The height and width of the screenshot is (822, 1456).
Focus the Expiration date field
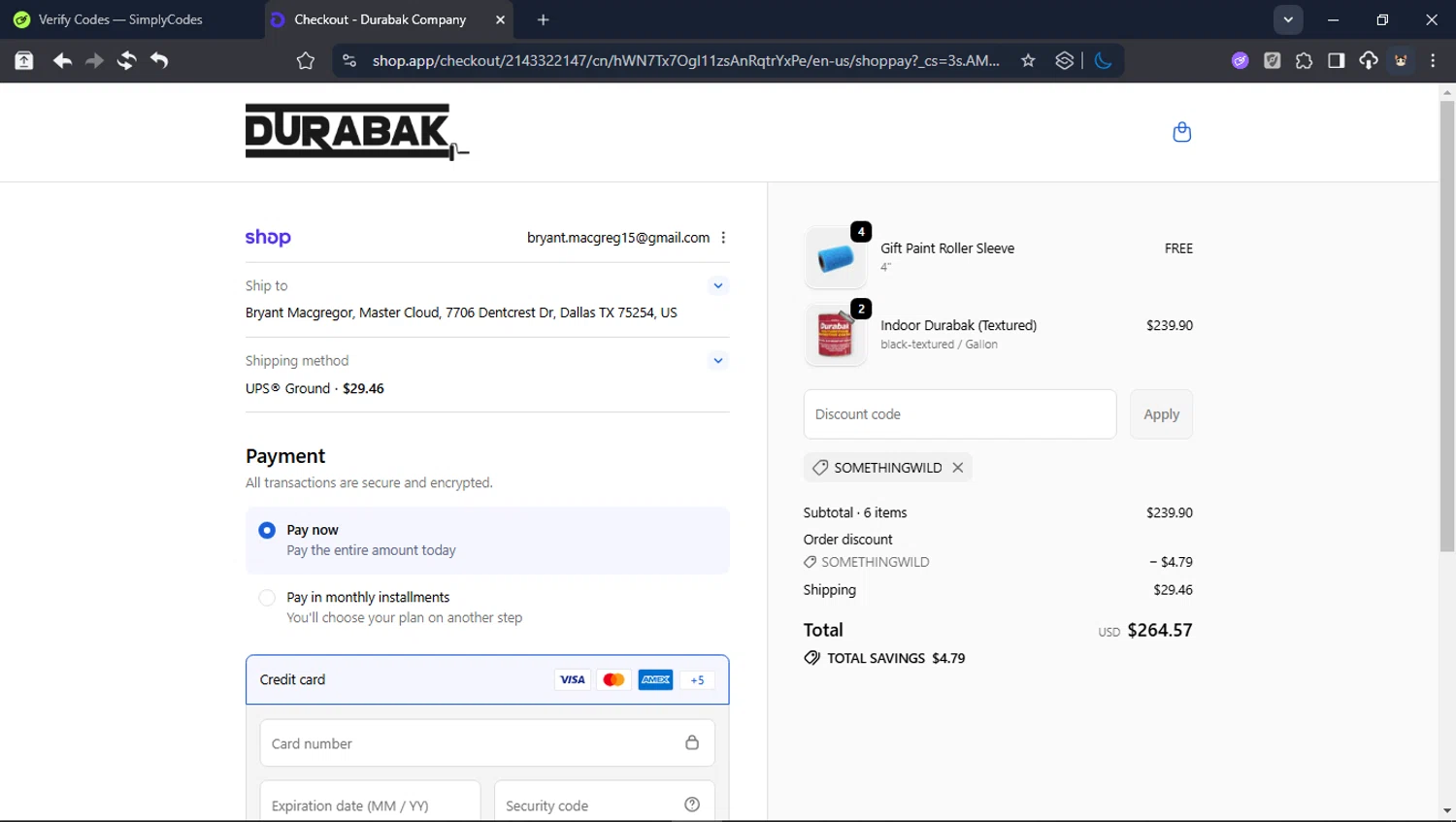tap(370, 802)
